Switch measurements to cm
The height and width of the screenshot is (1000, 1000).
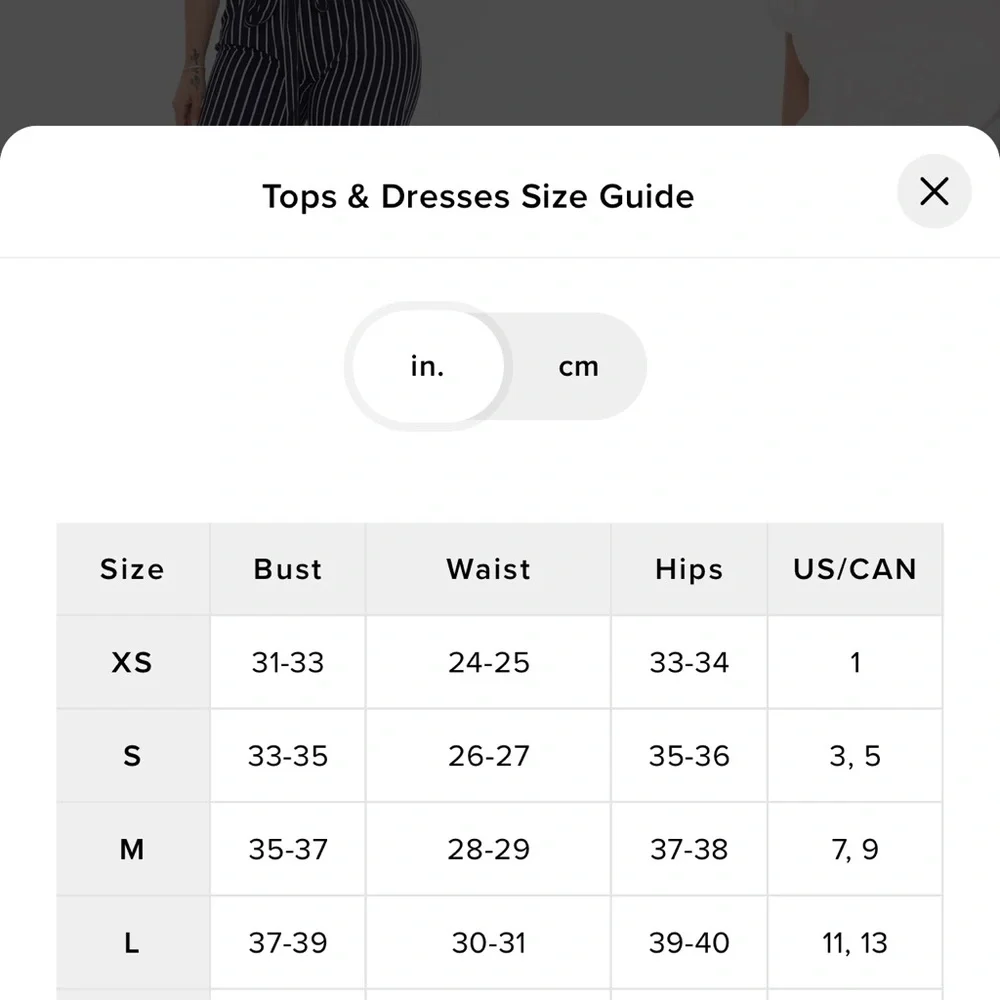coord(578,367)
